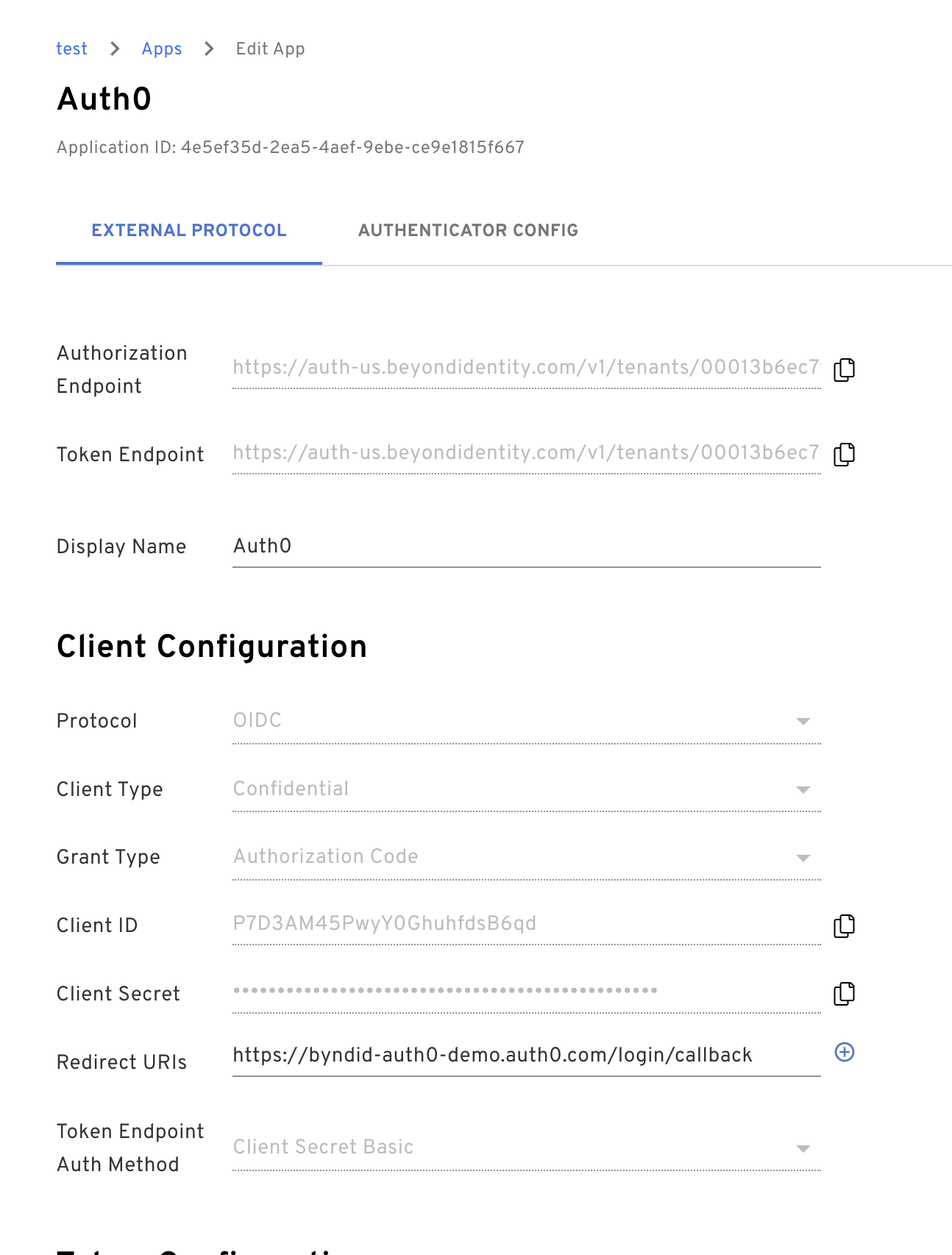Click the Display Name label
952x1255 pixels.
click(x=121, y=547)
